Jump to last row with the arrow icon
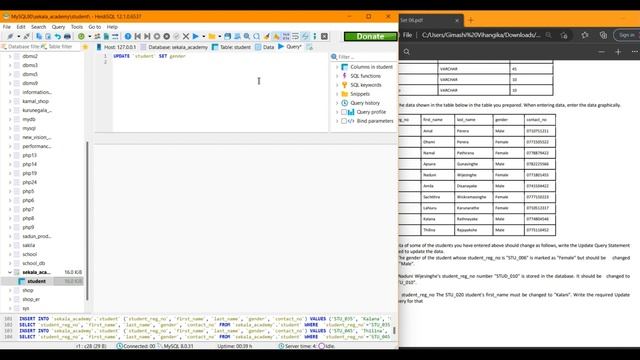The width and height of the screenshot is (640, 360). pos(147,36)
